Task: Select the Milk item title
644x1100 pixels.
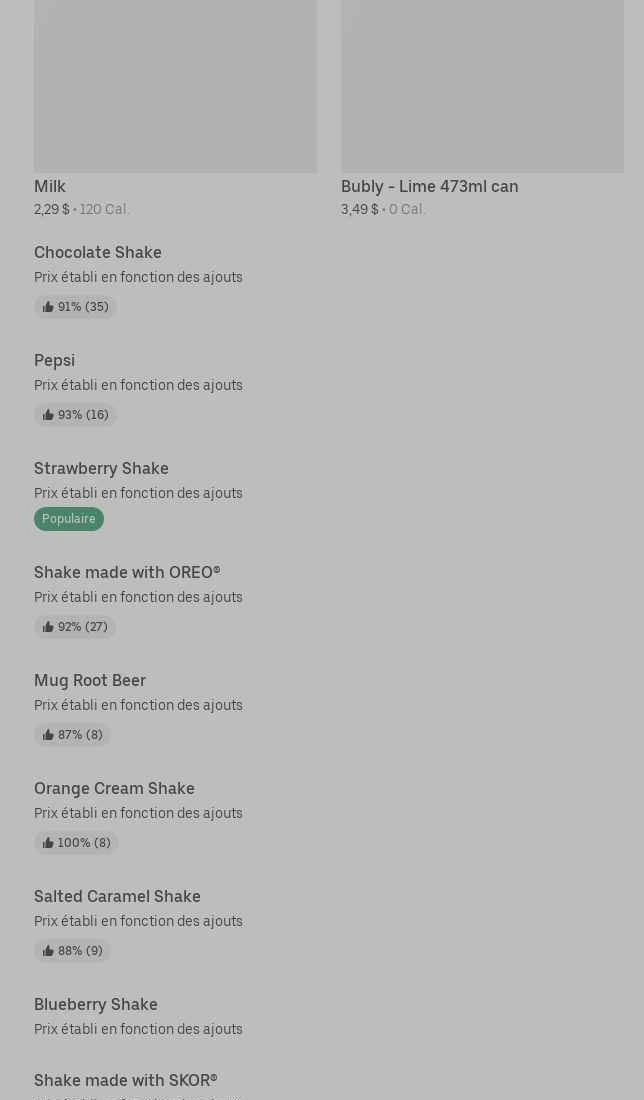Action: coord(50,186)
